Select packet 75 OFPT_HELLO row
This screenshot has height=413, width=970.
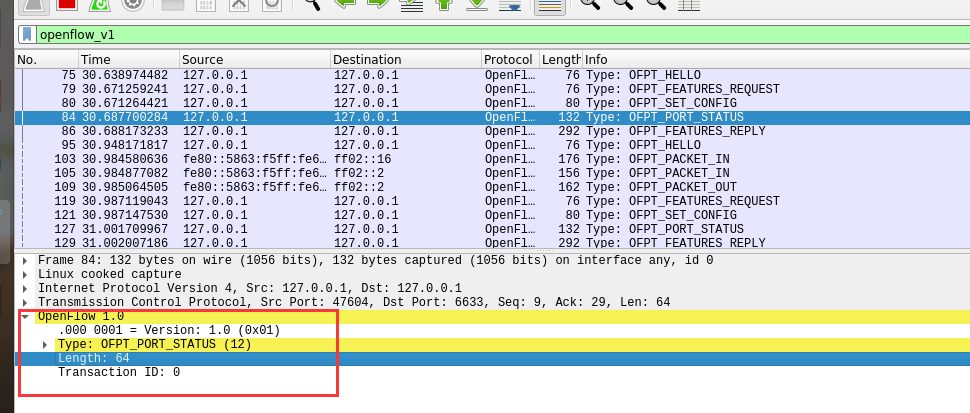coord(492,75)
